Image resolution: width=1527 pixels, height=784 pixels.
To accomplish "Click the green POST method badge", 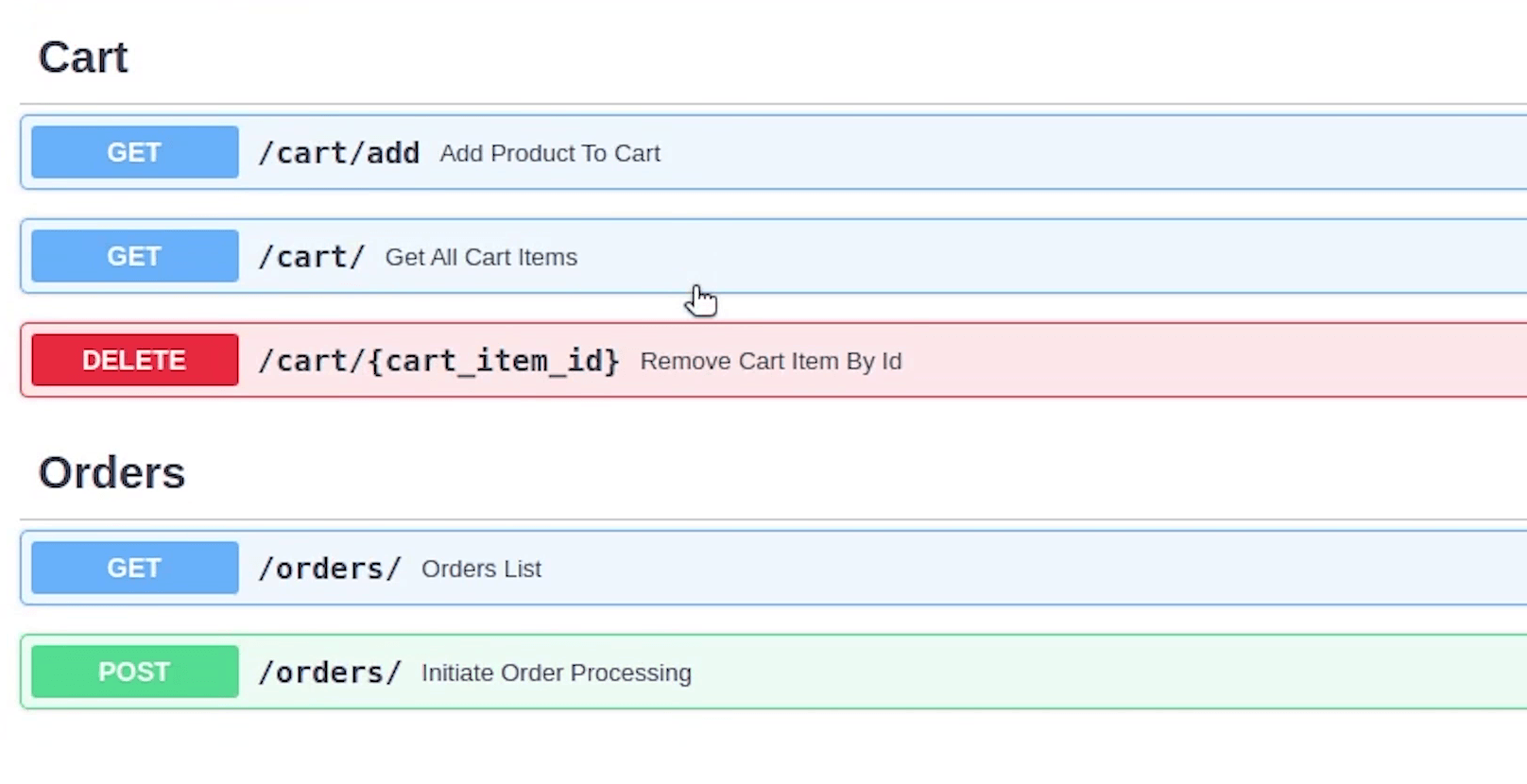I will pos(134,672).
